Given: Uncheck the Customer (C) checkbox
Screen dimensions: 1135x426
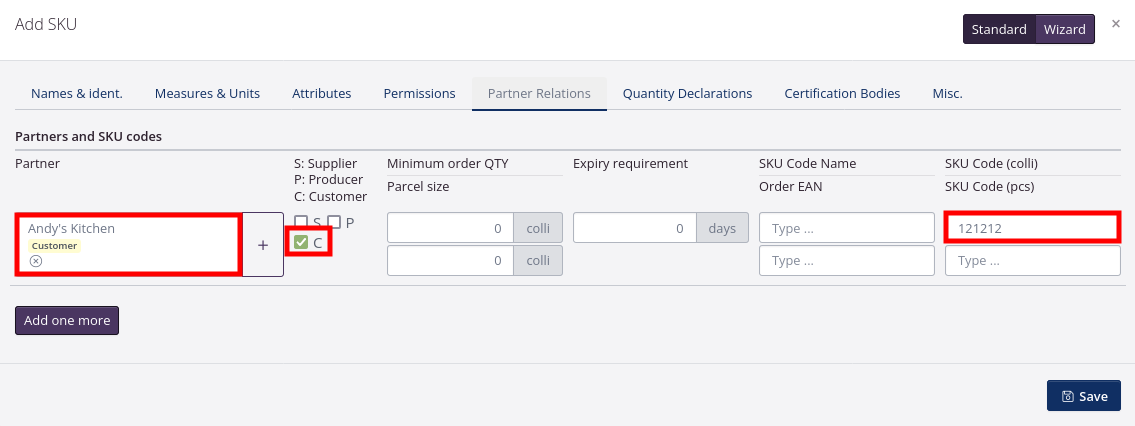Looking at the screenshot, I should [x=301, y=242].
